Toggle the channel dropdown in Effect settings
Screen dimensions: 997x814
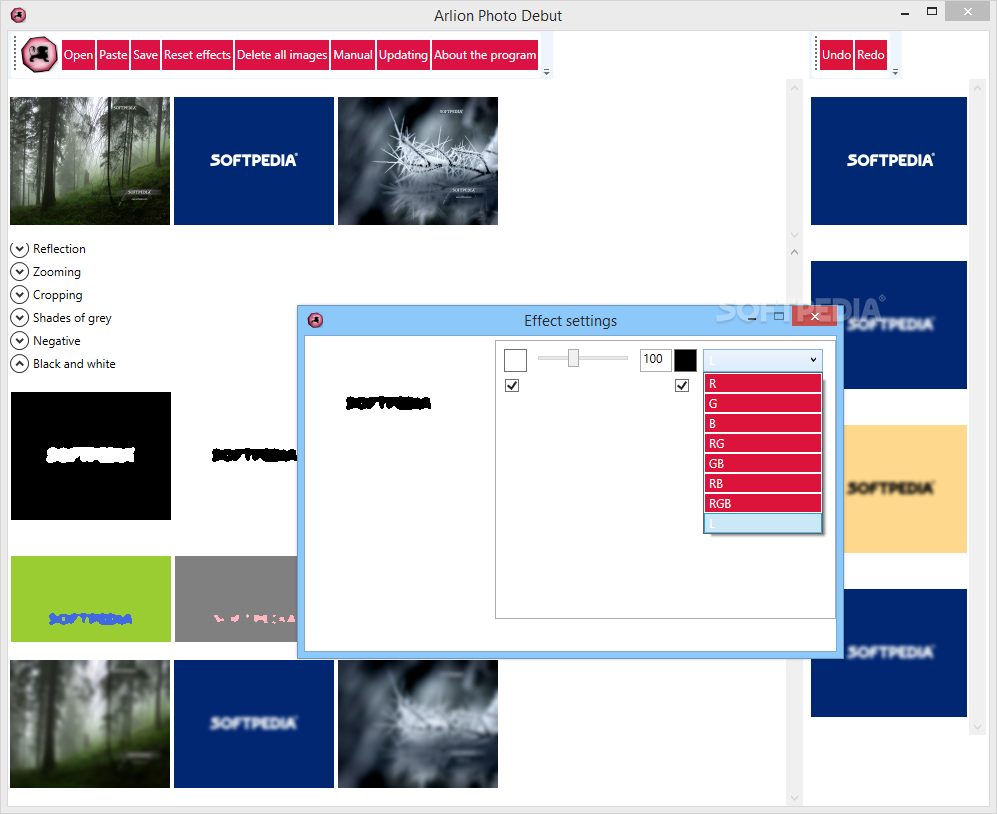pos(762,360)
